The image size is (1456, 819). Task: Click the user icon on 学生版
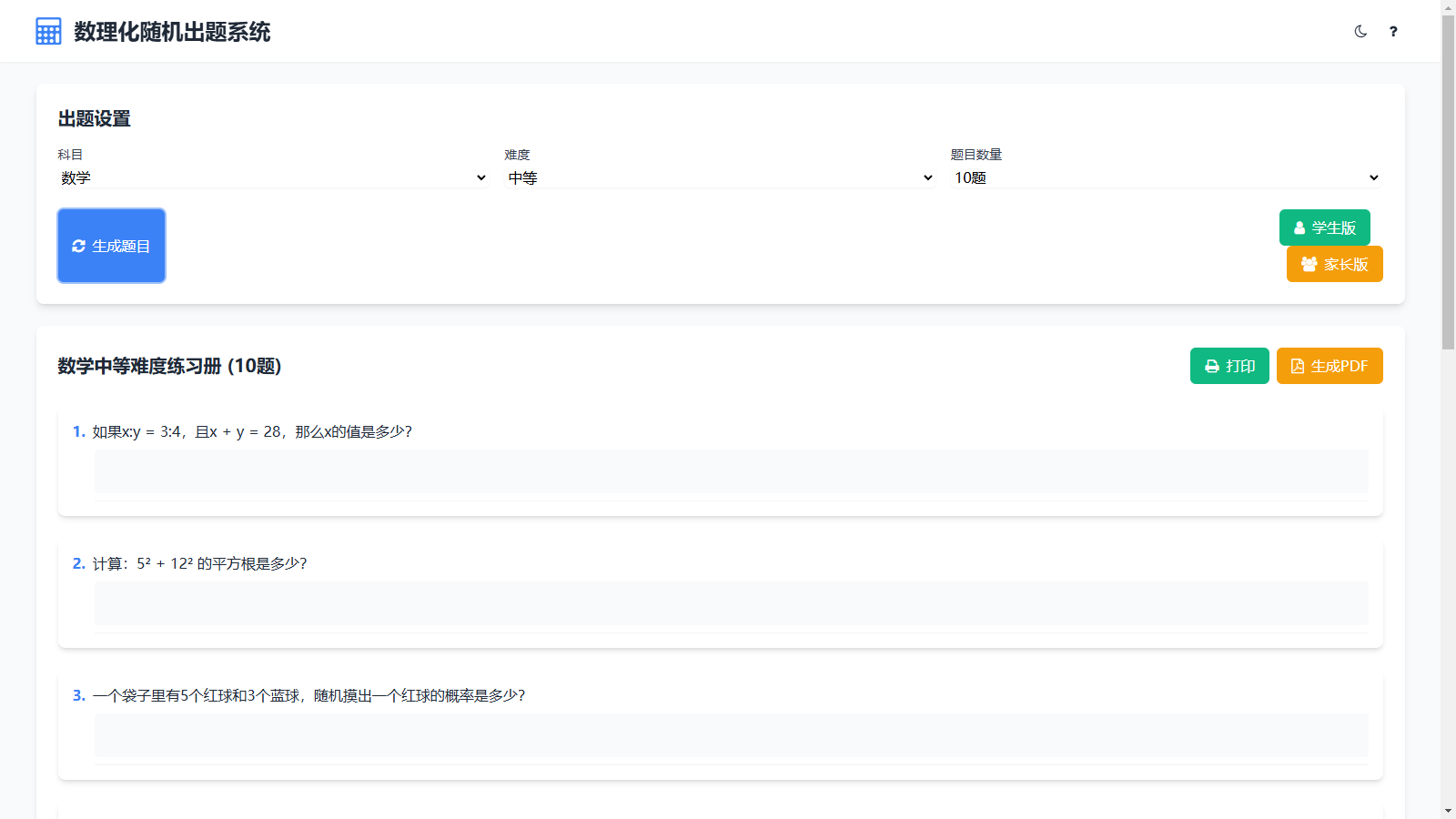1299,228
